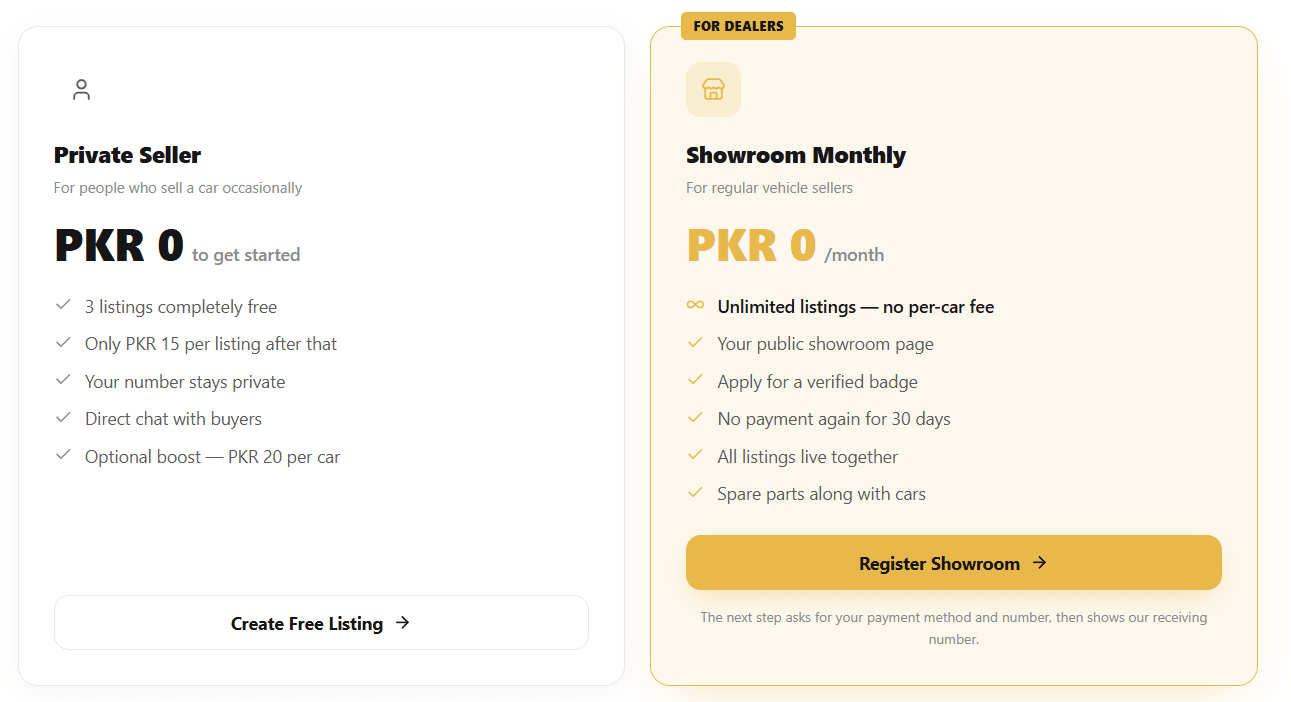The width and height of the screenshot is (1291, 702).
Task: Select the Private Seller plan title
Action: click(x=127, y=155)
